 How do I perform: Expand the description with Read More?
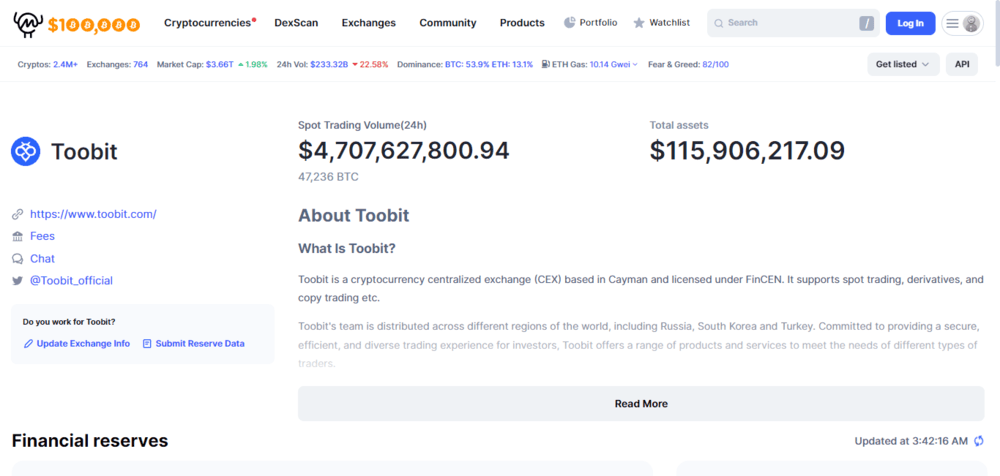point(641,403)
